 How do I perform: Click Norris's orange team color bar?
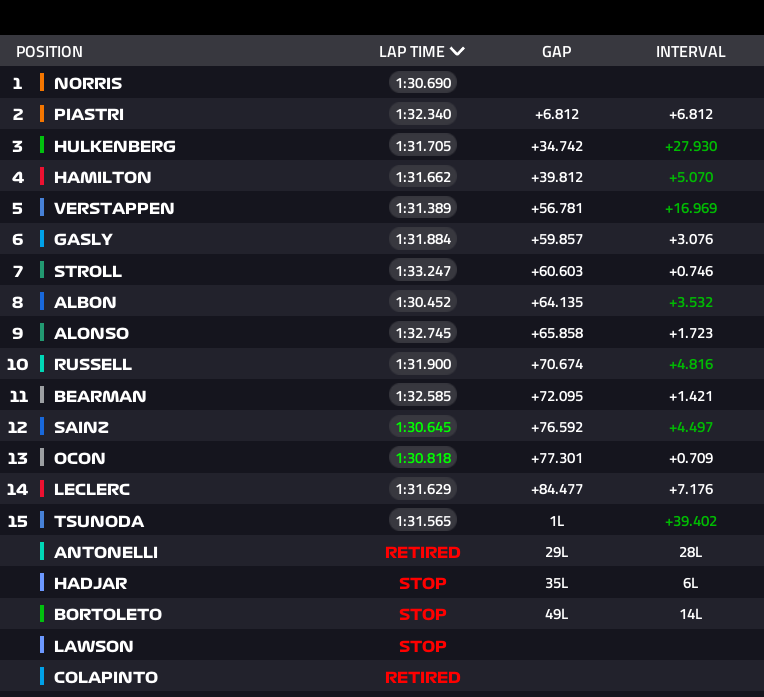pos(42,83)
